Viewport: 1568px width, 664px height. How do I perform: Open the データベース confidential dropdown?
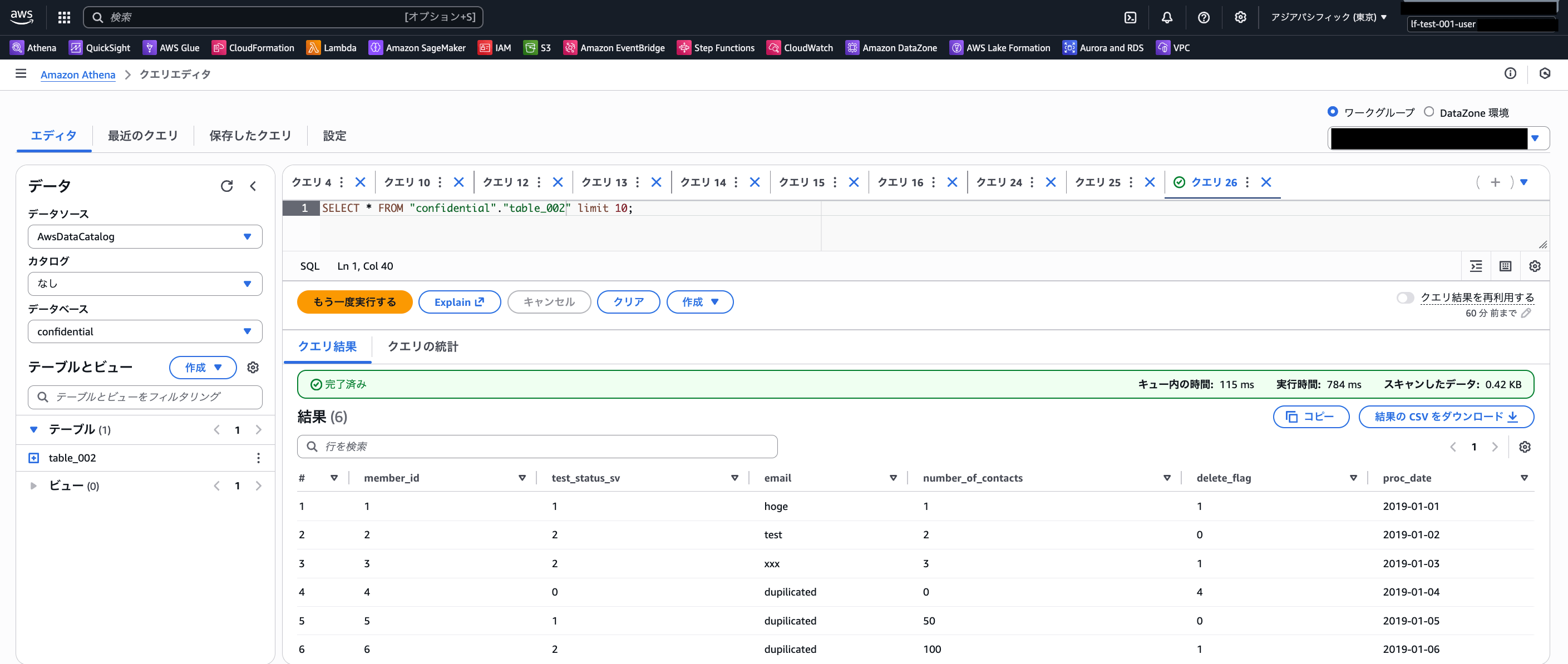tap(145, 331)
